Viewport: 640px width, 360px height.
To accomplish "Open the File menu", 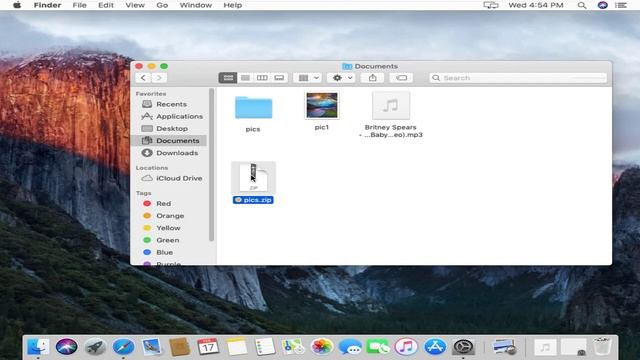I will coord(79,5).
